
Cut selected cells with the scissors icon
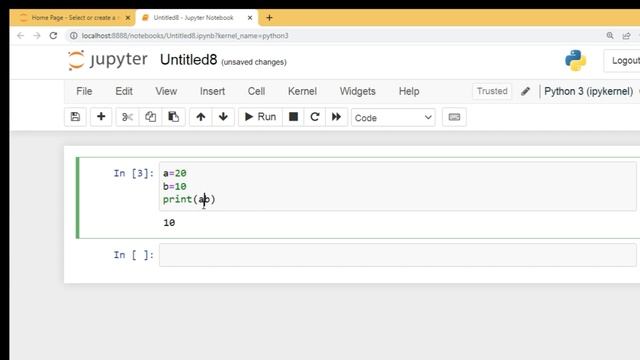point(127,117)
